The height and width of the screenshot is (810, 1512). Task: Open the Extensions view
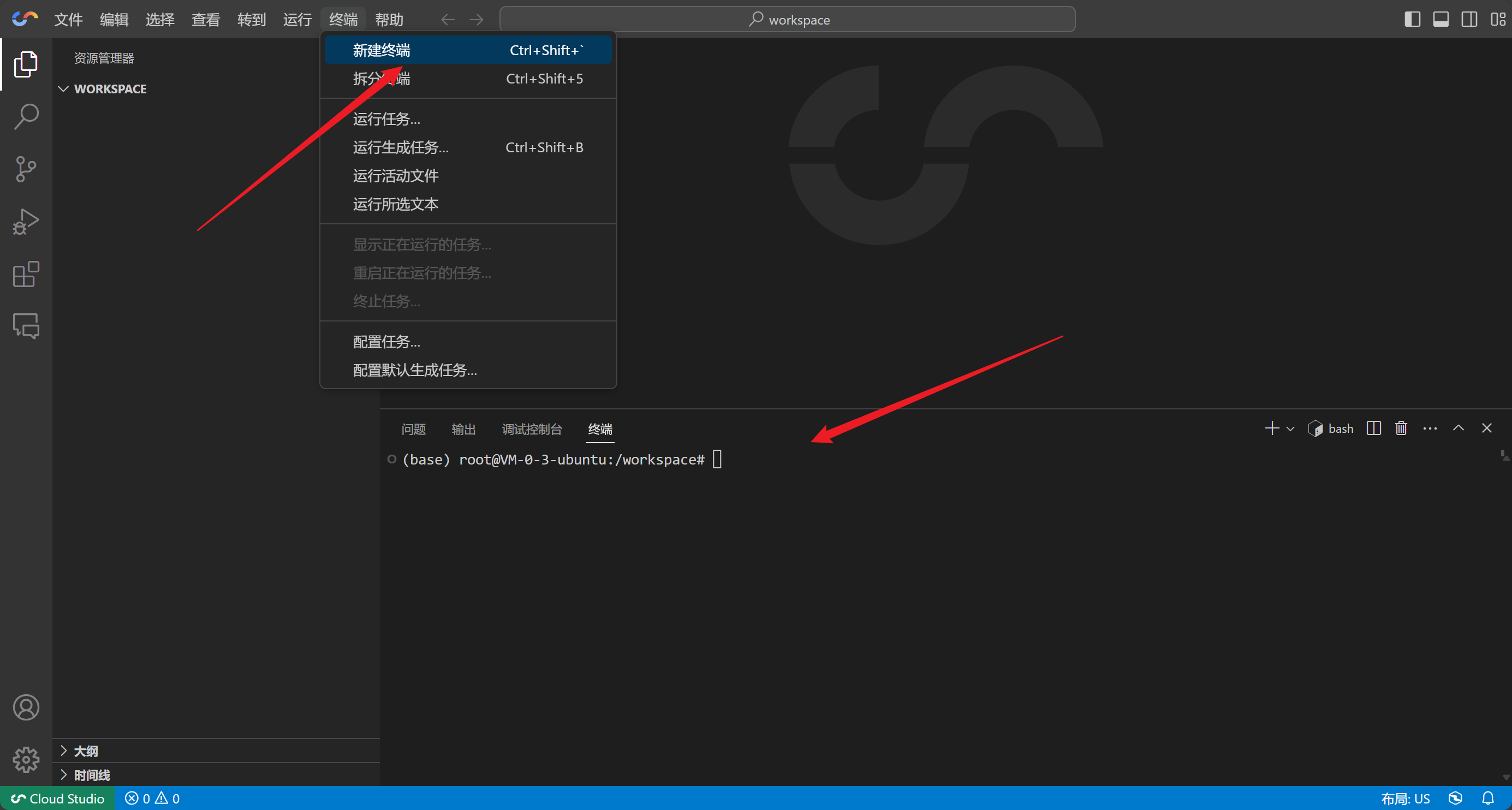[x=26, y=274]
